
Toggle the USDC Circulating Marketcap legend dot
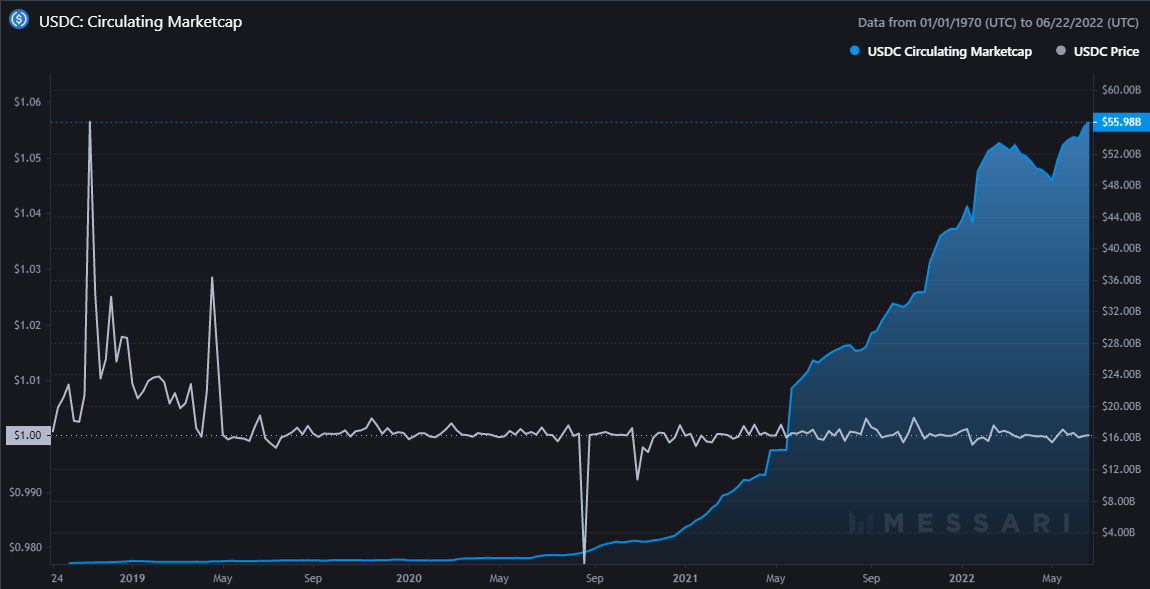pyautogui.click(x=854, y=51)
